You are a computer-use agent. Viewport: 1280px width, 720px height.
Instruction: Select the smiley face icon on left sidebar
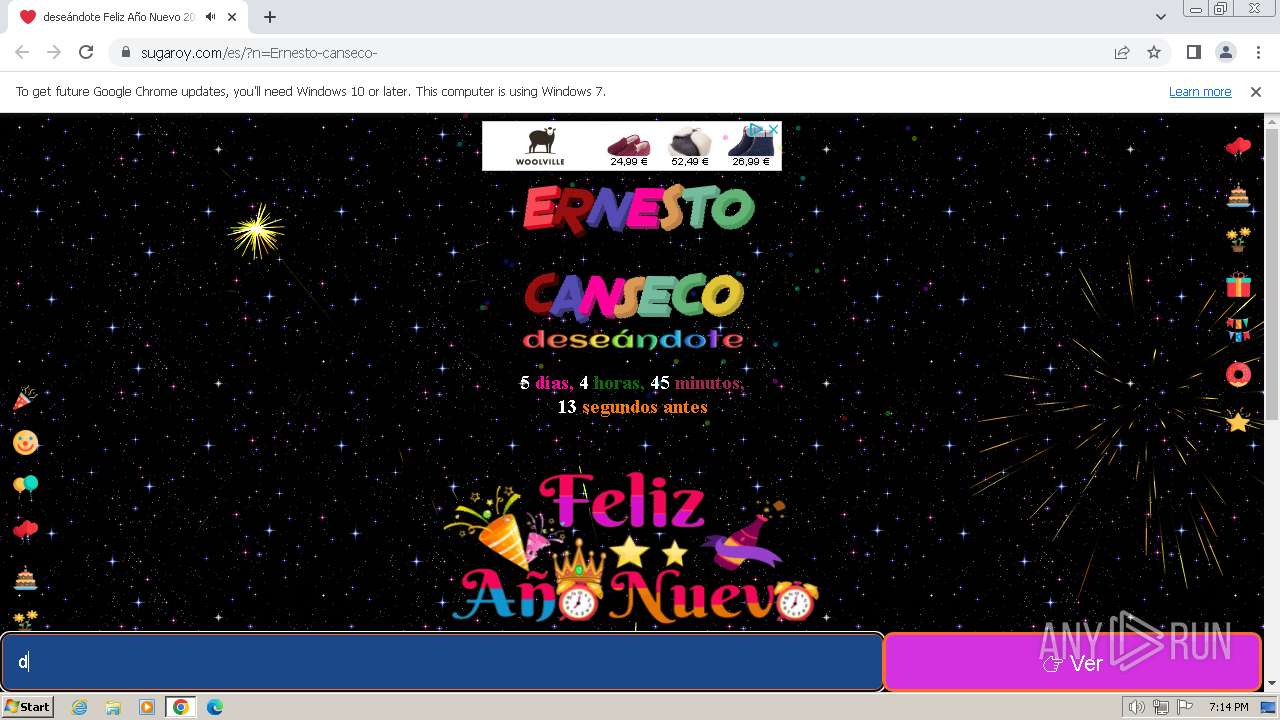click(x=25, y=442)
